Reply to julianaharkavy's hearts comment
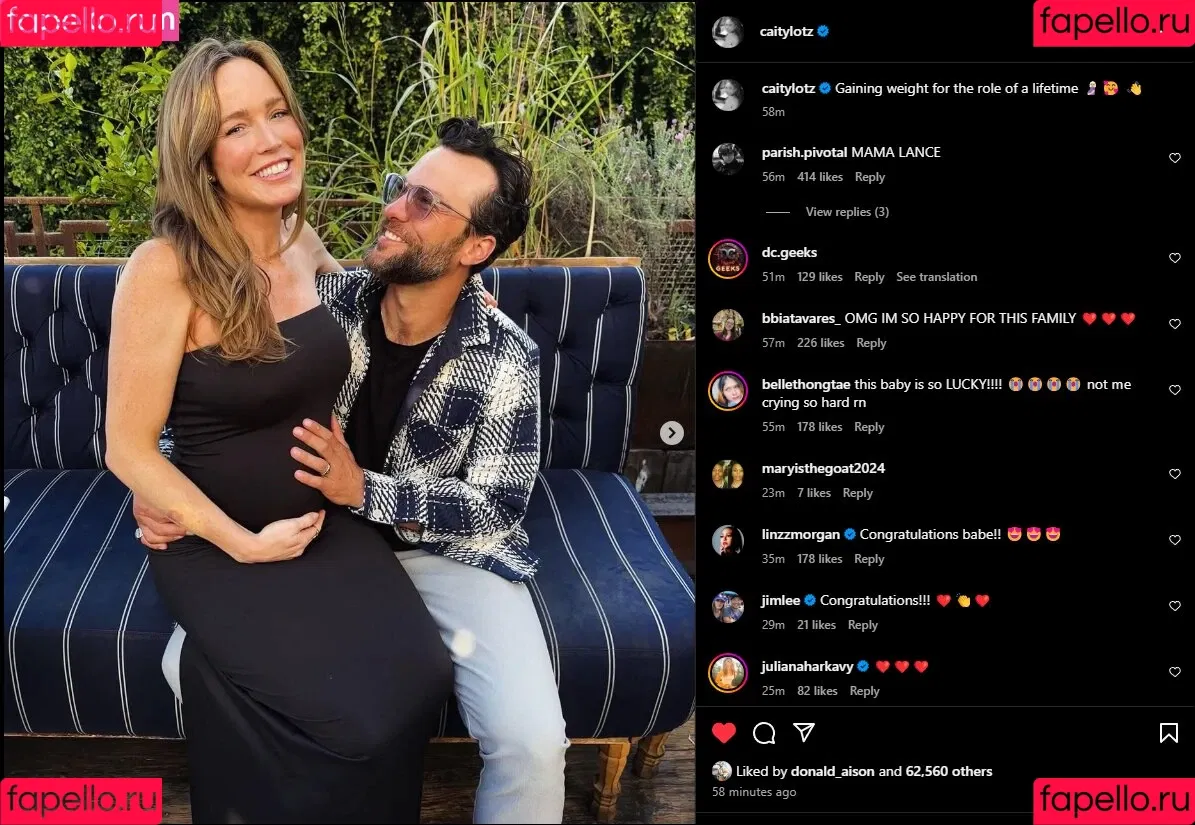This screenshot has height=825, width=1195. click(x=864, y=691)
